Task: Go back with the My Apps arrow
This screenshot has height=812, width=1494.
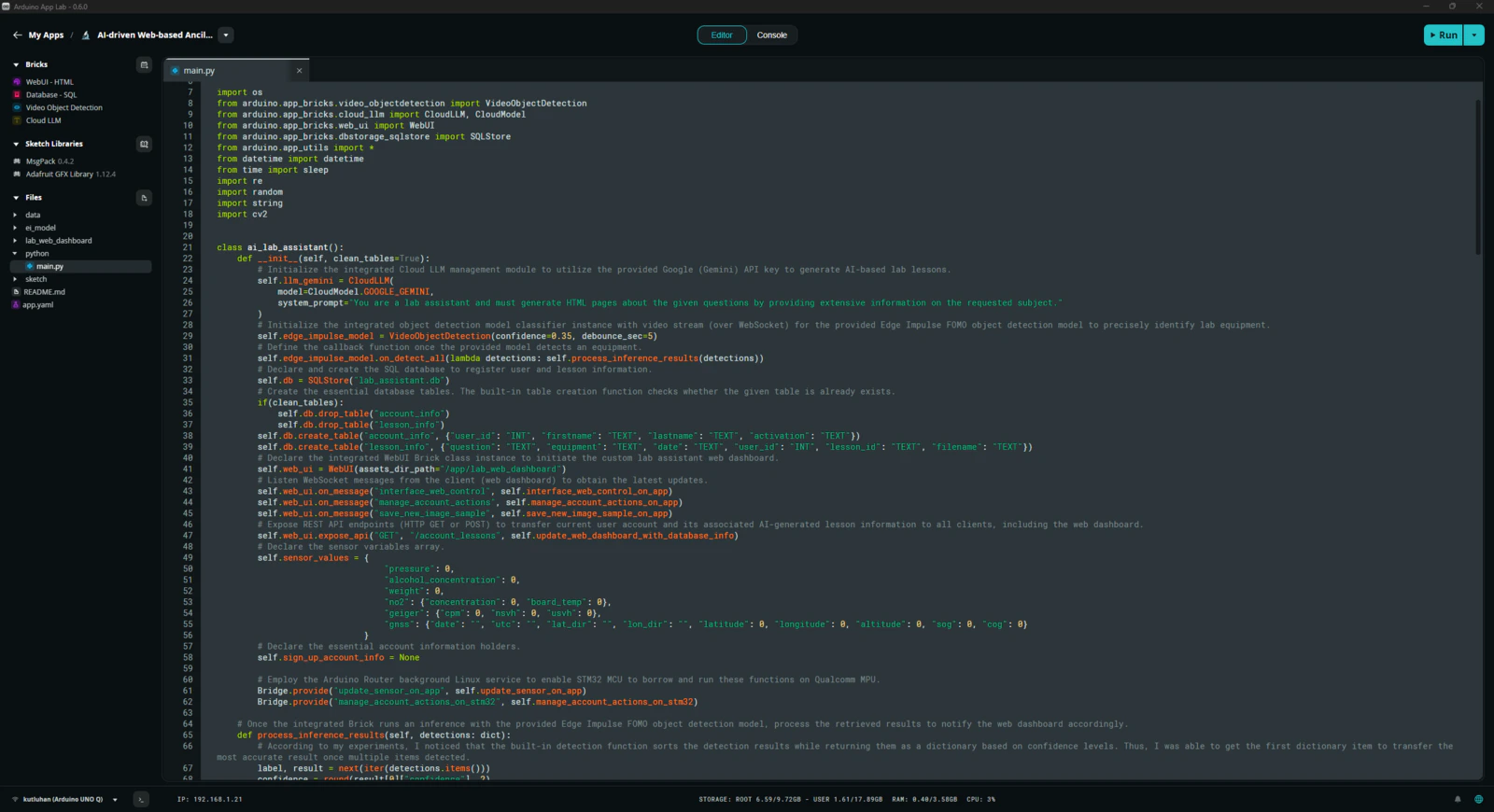Action: point(17,35)
